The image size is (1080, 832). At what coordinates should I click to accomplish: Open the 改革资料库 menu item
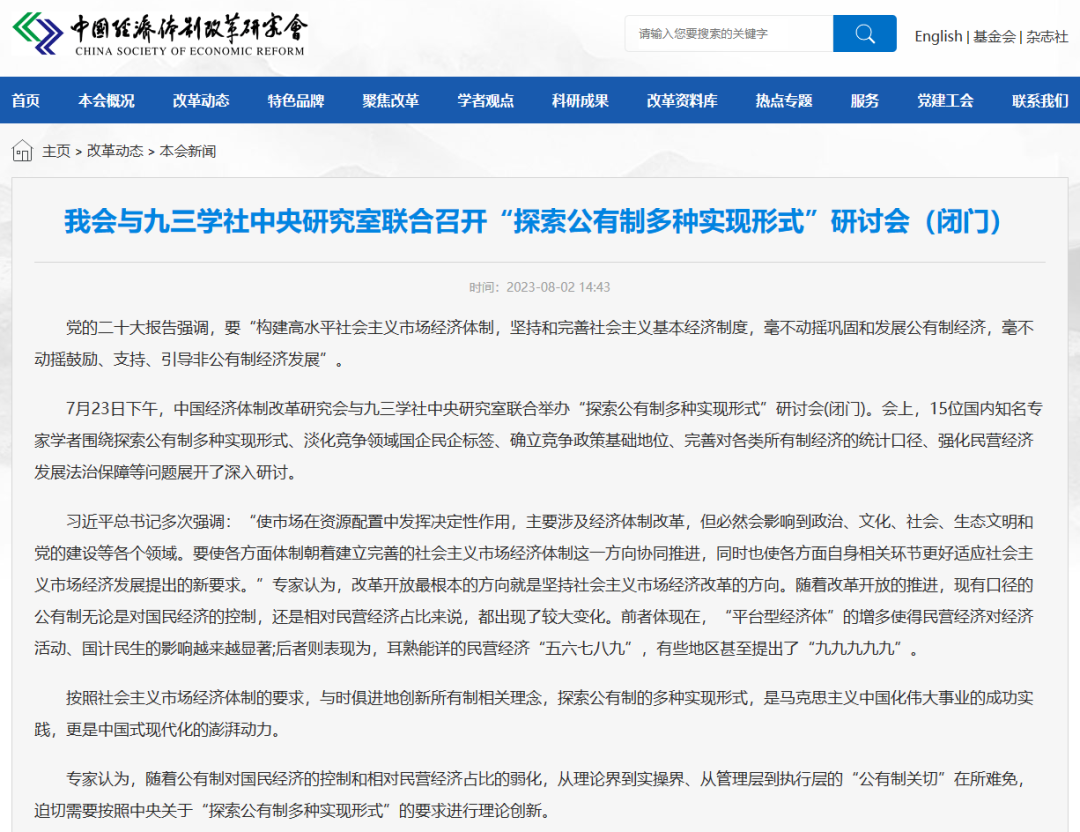pos(681,101)
